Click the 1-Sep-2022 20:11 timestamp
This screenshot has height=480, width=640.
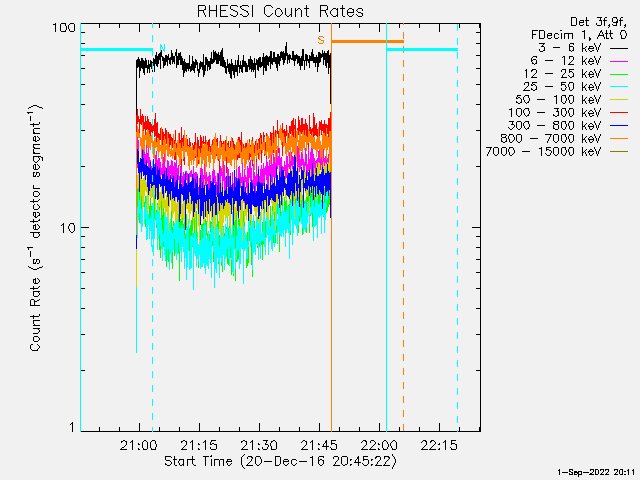pos(596,472)
